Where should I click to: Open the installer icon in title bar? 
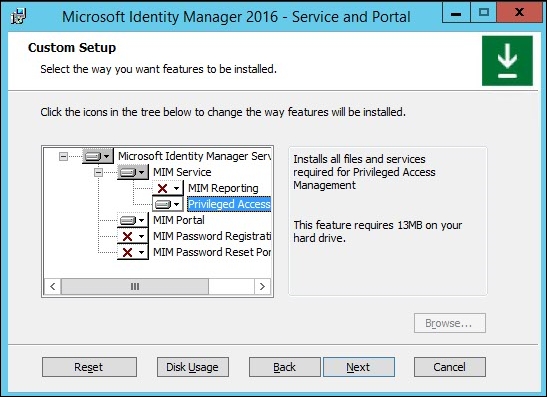(x=18, y=16)
